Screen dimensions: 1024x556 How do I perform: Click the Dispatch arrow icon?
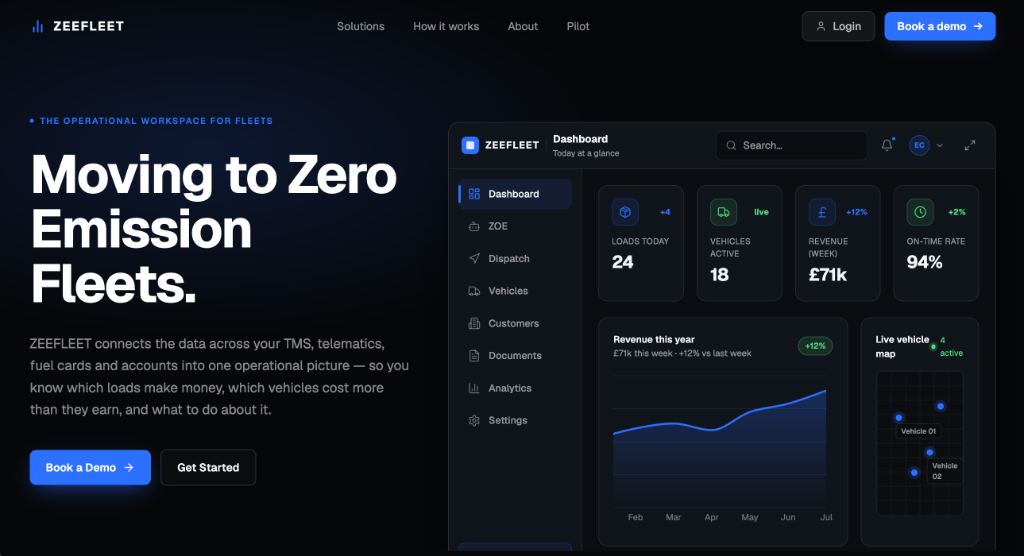[474, 259]
